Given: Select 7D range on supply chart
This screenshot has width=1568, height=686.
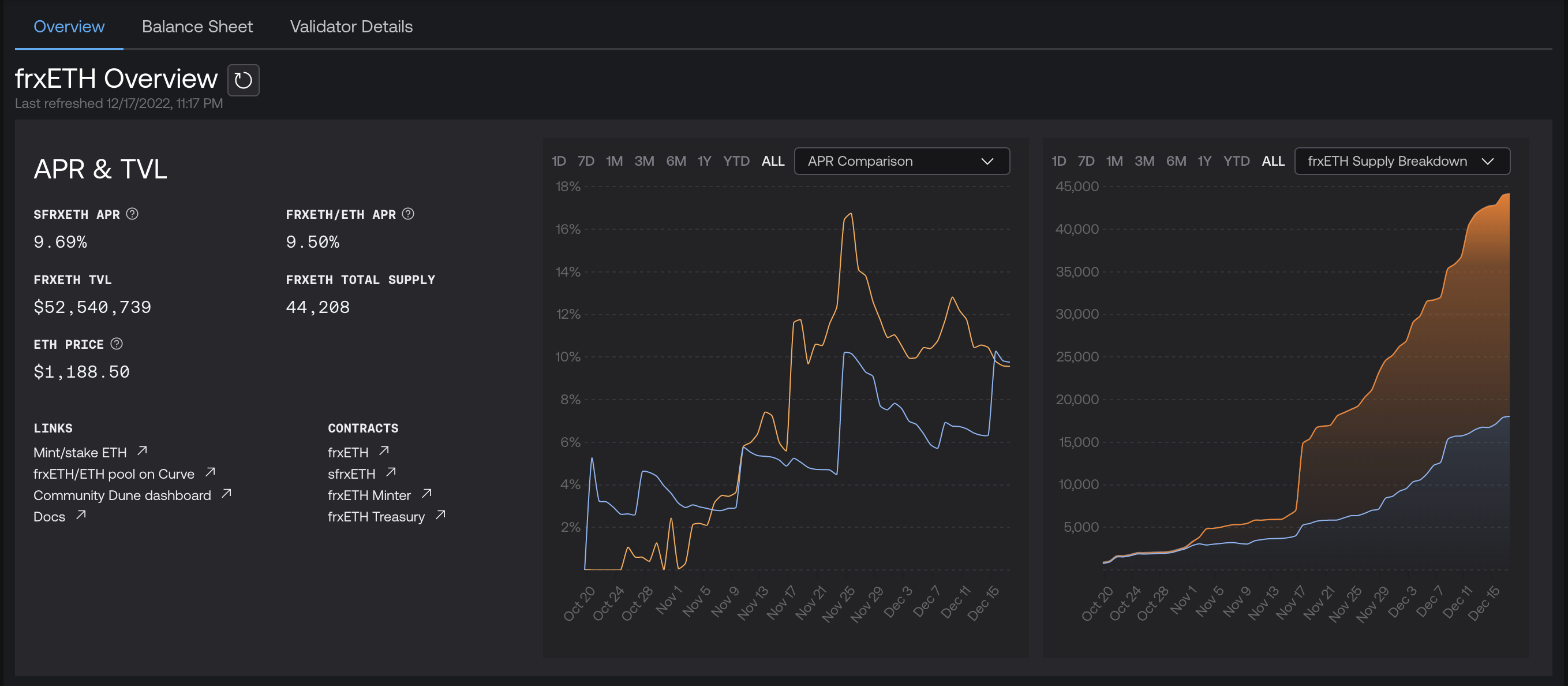Looking at the screenshot, I should [1086, 161].
